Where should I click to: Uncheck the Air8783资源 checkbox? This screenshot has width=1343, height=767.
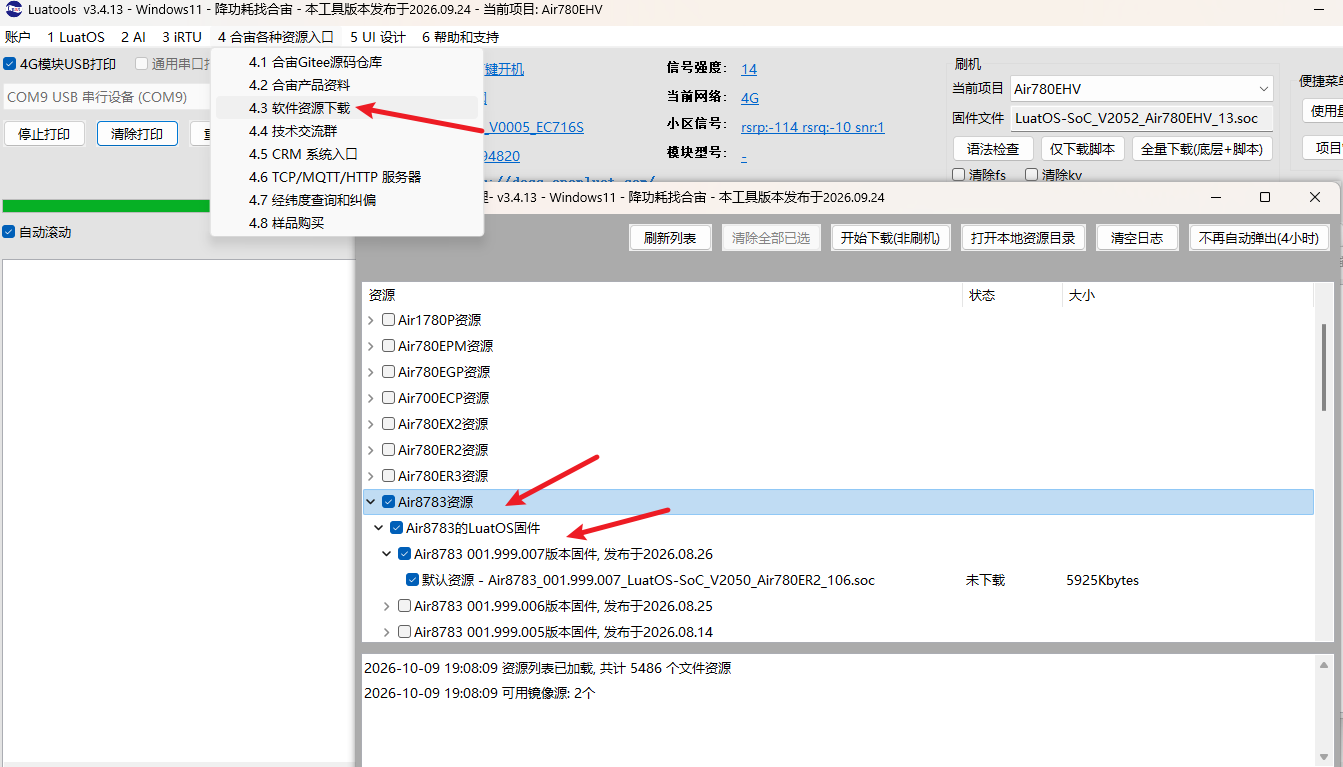(x=388, y=502)
